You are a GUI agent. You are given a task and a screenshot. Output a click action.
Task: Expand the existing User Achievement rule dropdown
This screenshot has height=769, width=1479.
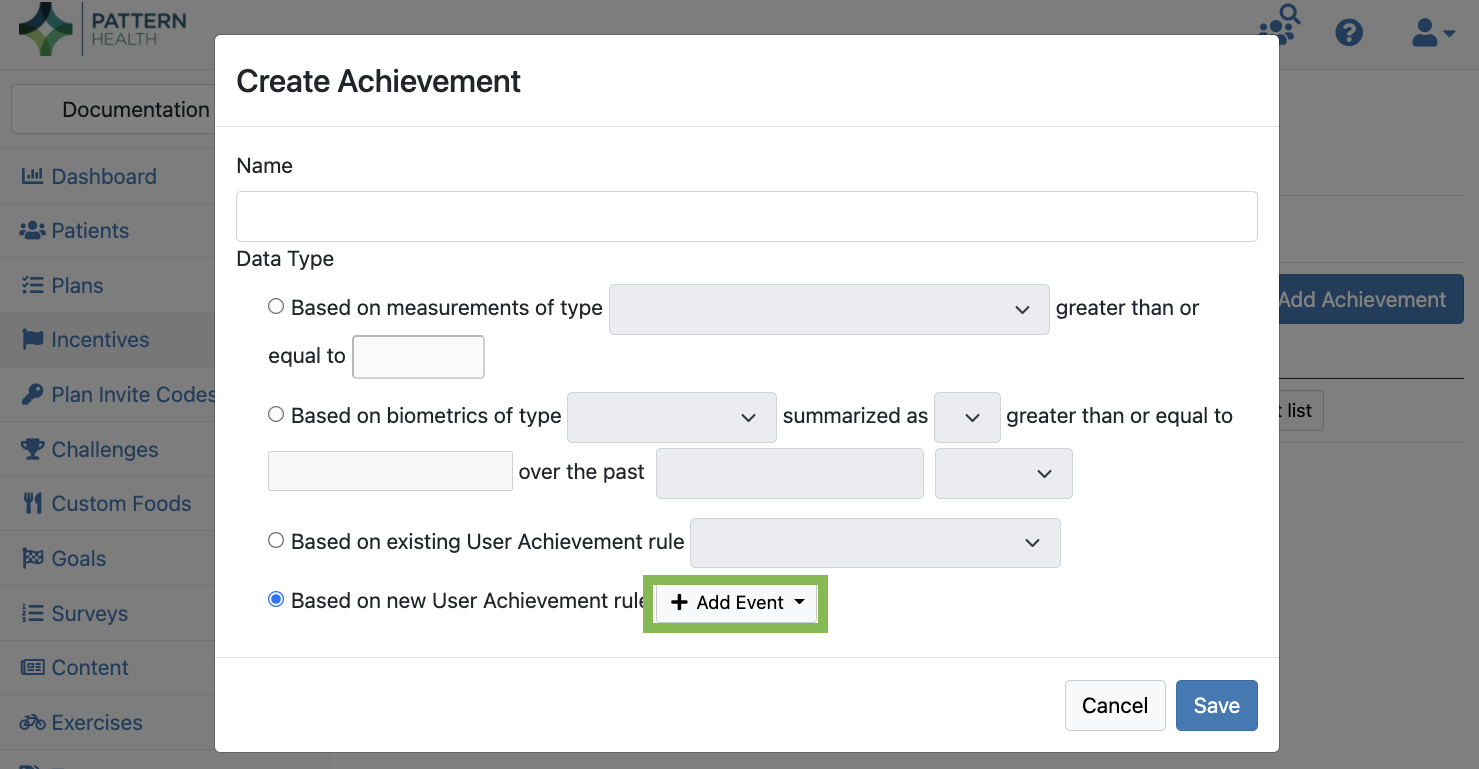point(874,542)
